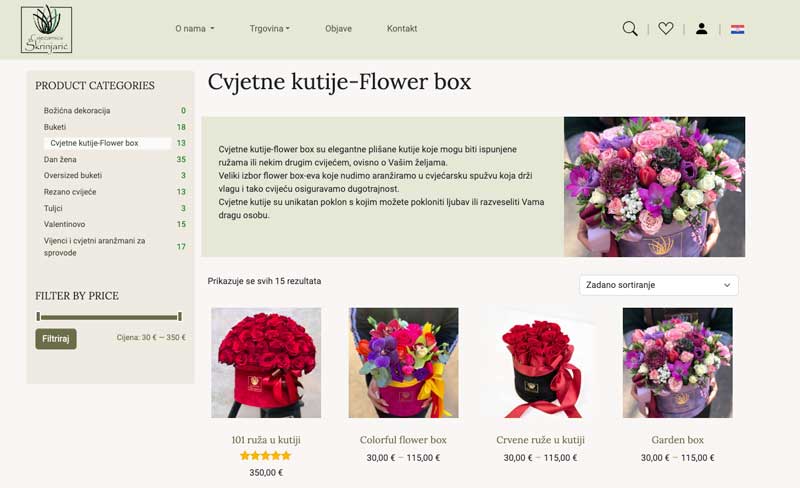
Task: Open the Garden box product image
Action: [x=677, y=362]
